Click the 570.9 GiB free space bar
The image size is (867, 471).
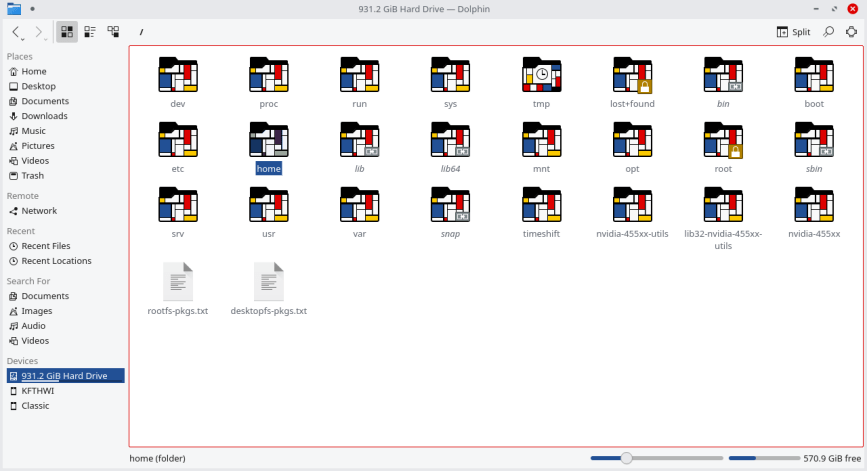click(x=764, y=458)
